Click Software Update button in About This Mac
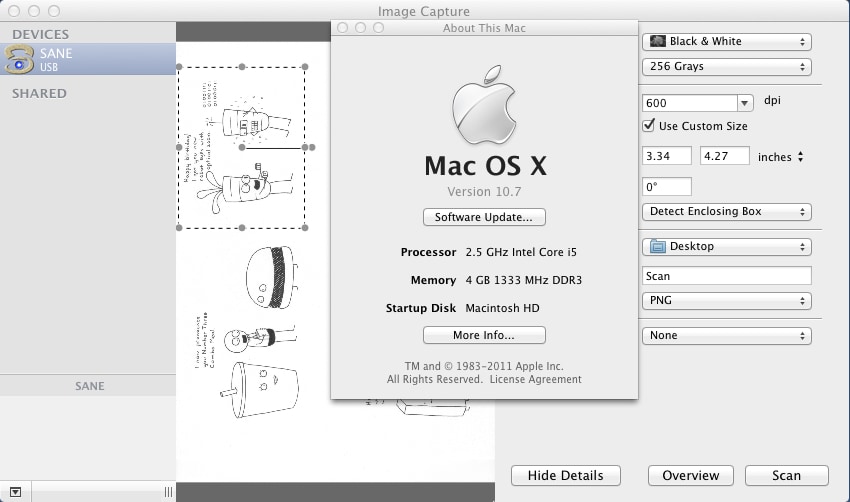 tap(484, 217)
